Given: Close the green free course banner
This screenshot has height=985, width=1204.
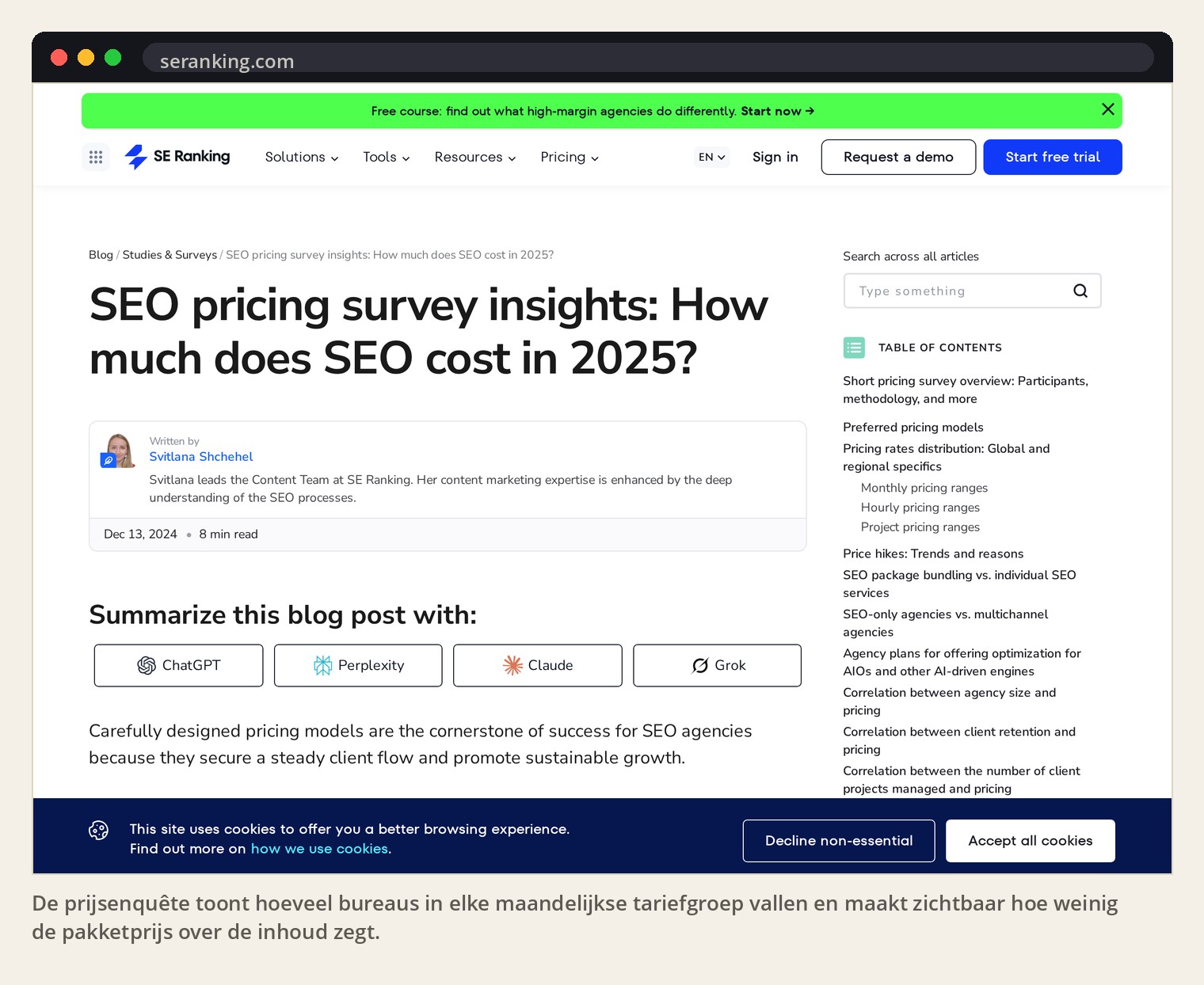Looking at the screenshot, I should (x=1107, y=109).
